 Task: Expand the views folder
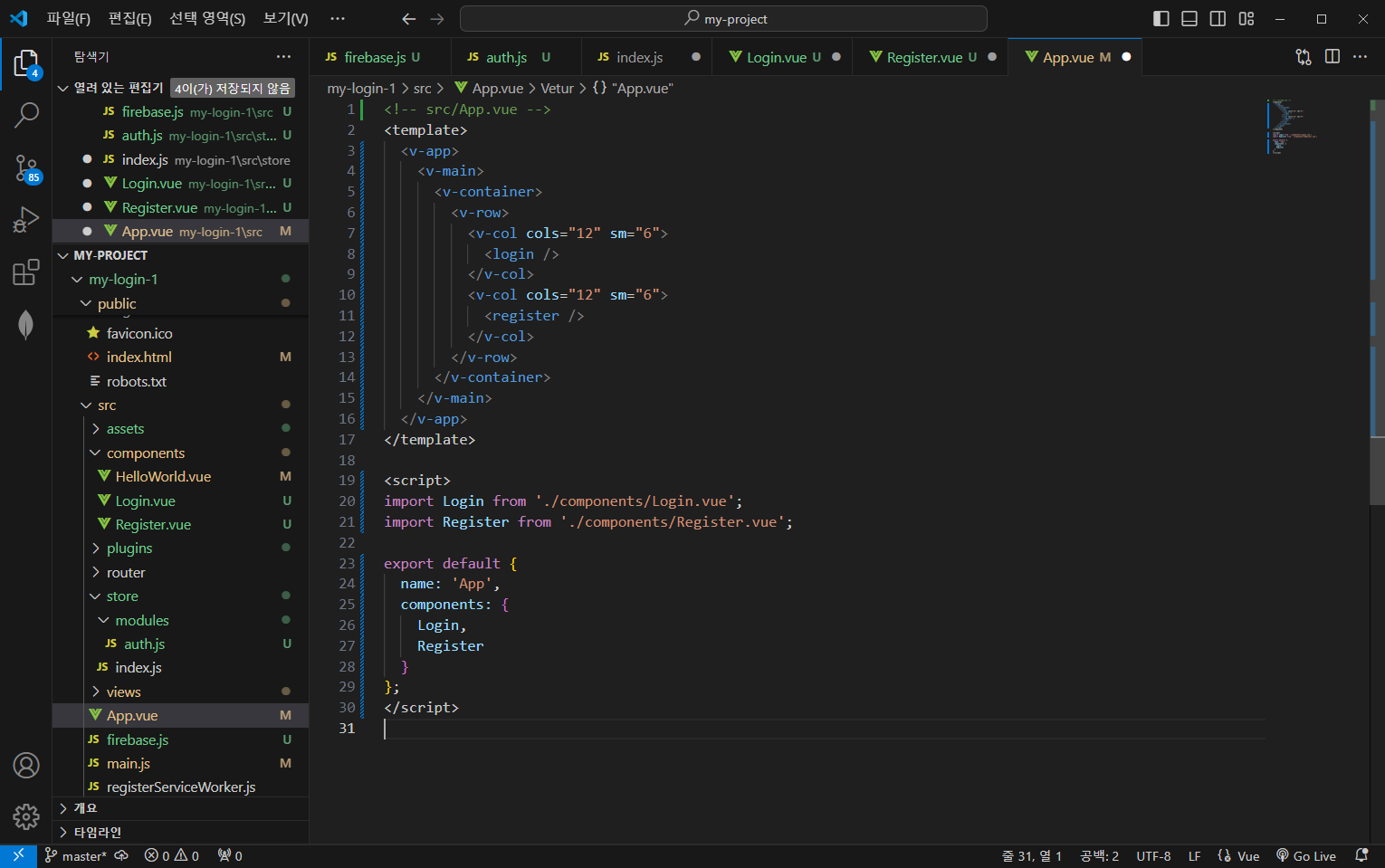[x=95, y=692]
